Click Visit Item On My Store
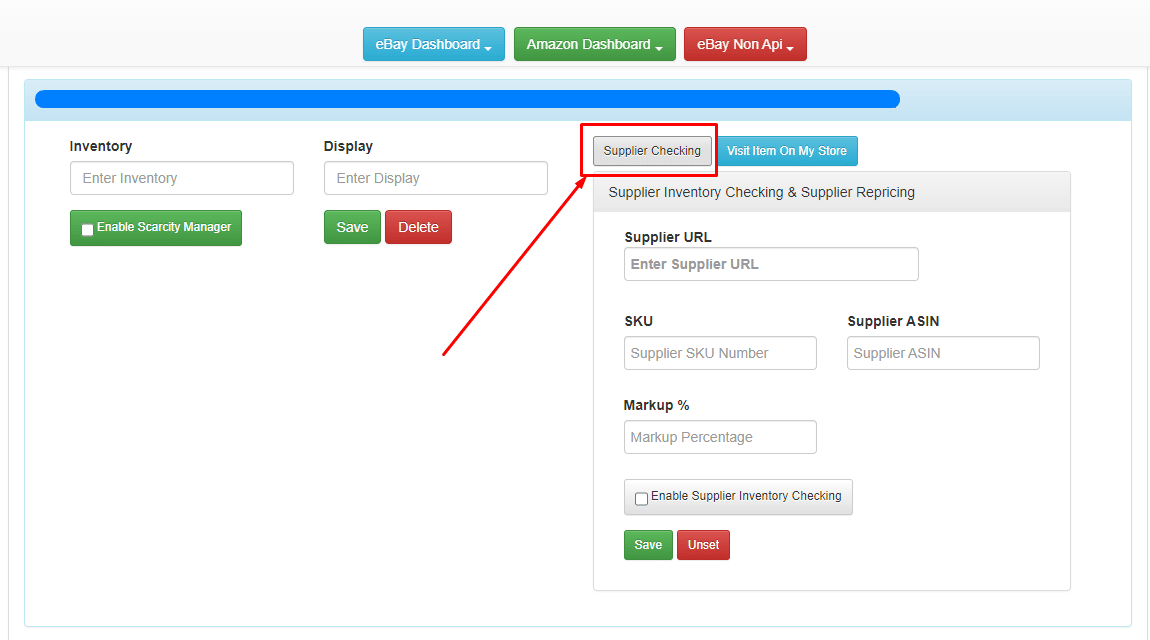1150x640 pixels. pos(788,150)
